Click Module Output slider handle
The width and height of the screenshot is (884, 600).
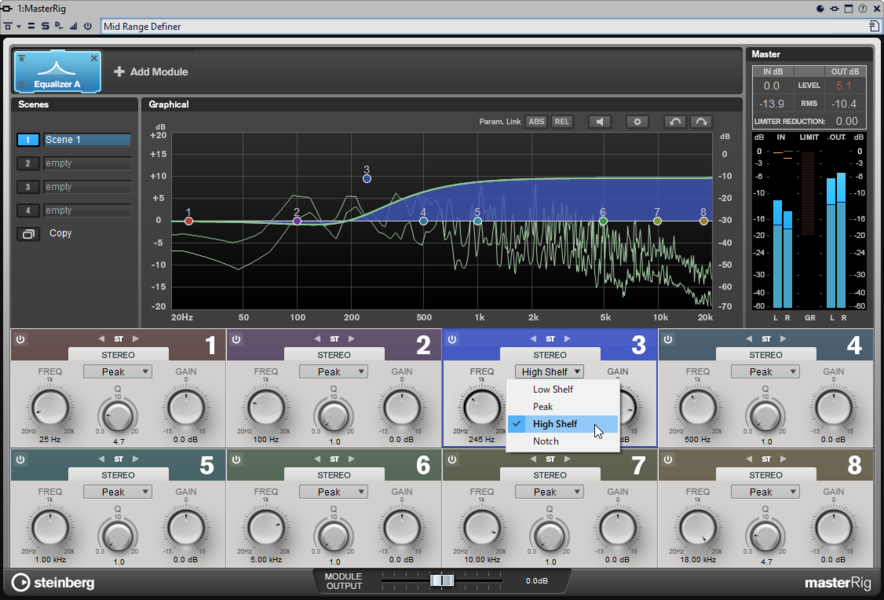point(442,580)
